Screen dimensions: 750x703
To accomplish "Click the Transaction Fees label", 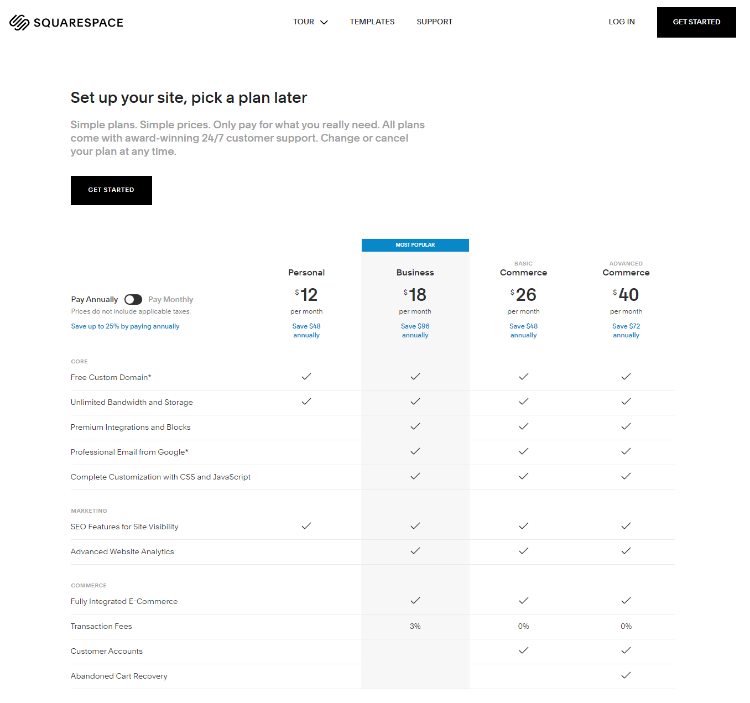I will pyautogui.click(x=101, y=626).
